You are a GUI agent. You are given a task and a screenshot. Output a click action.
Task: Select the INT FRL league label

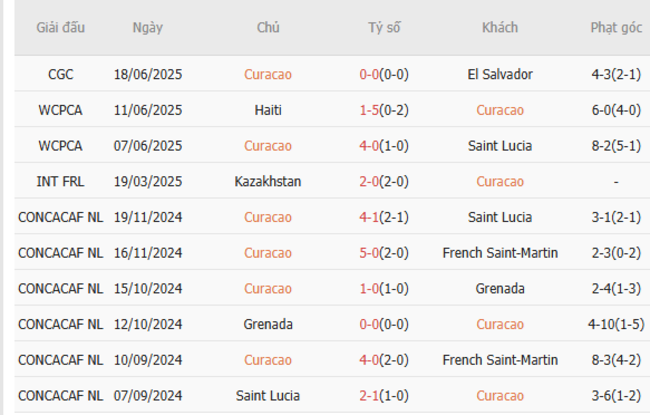tap(60, 181)
